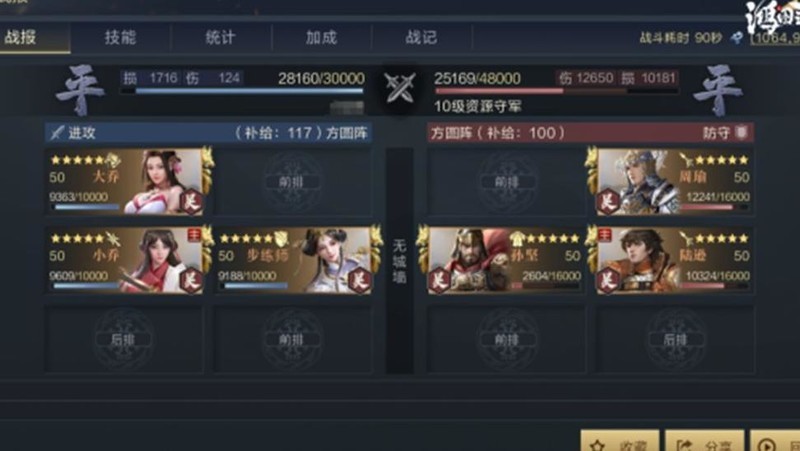The image size is (800, 451).
Task: Open the 步练师 hero card
Action: click(x=295, y=260)
